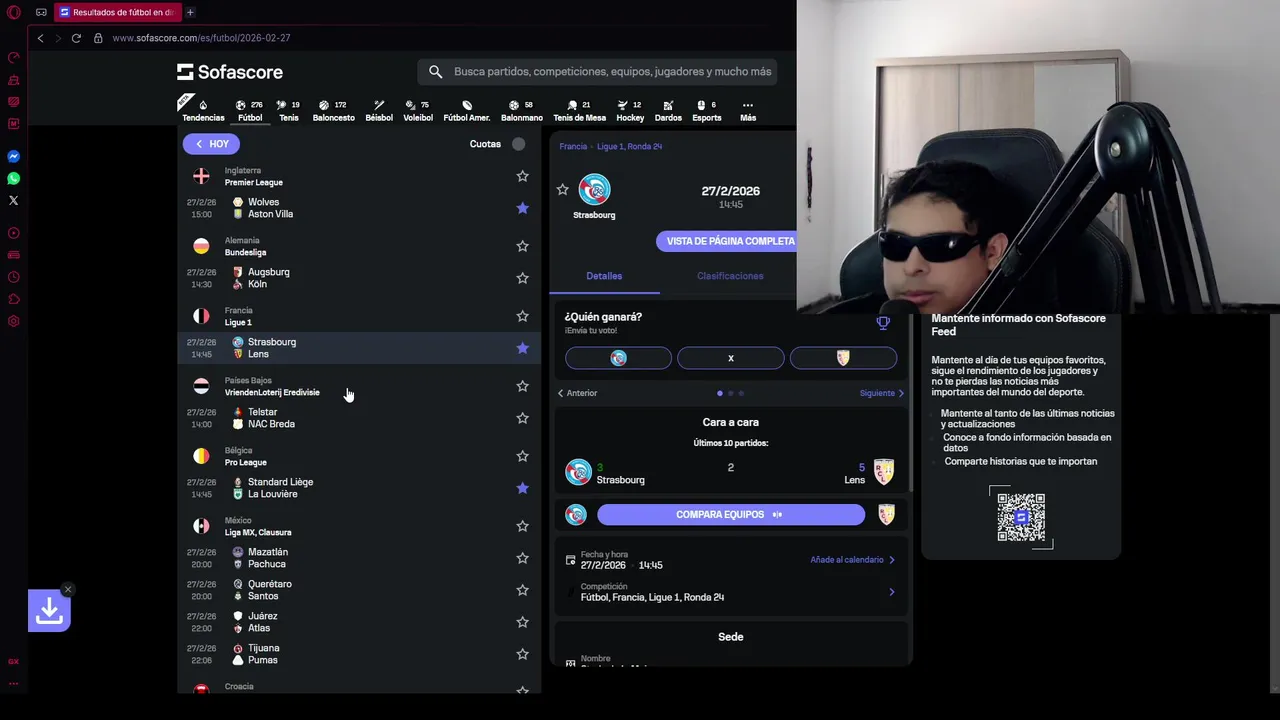Select the Esports sport tab

707,110
